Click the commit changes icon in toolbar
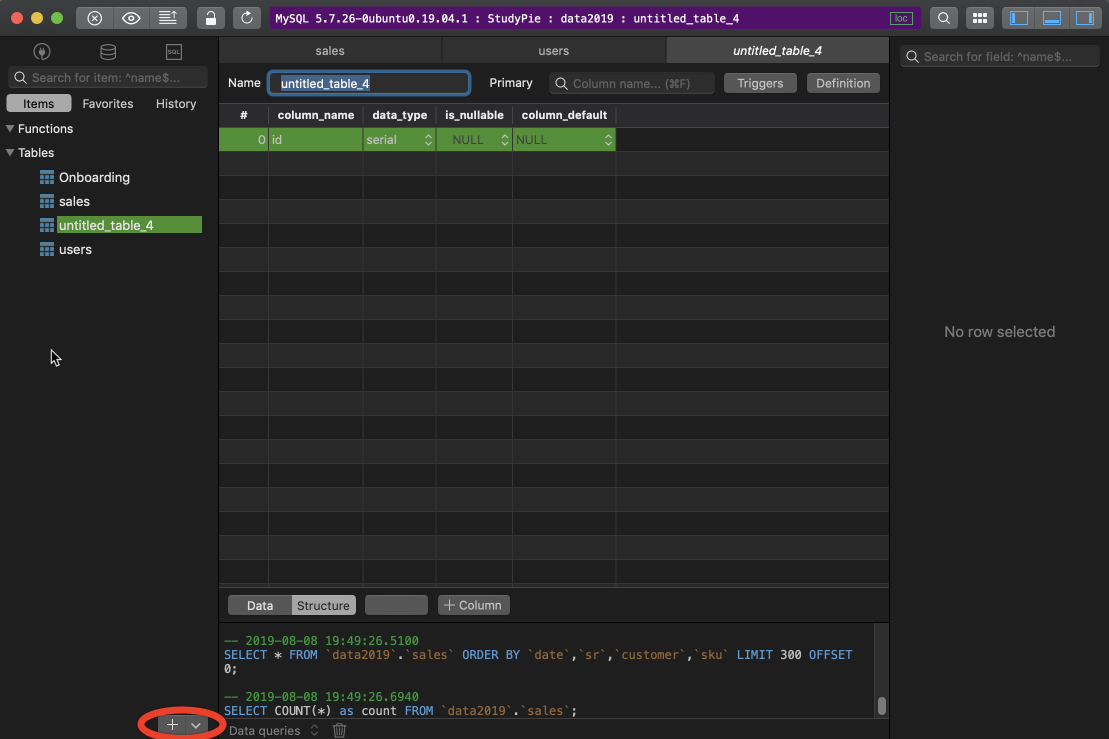 point(168,18)
